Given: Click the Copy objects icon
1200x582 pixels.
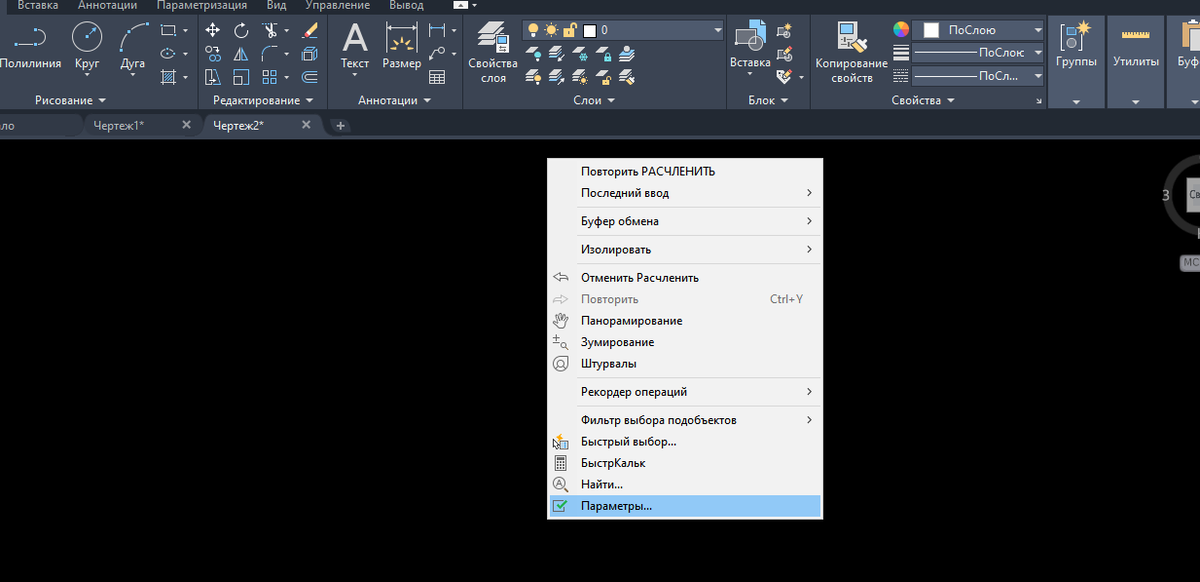Looking at the screenshot, I should point(213,54).
